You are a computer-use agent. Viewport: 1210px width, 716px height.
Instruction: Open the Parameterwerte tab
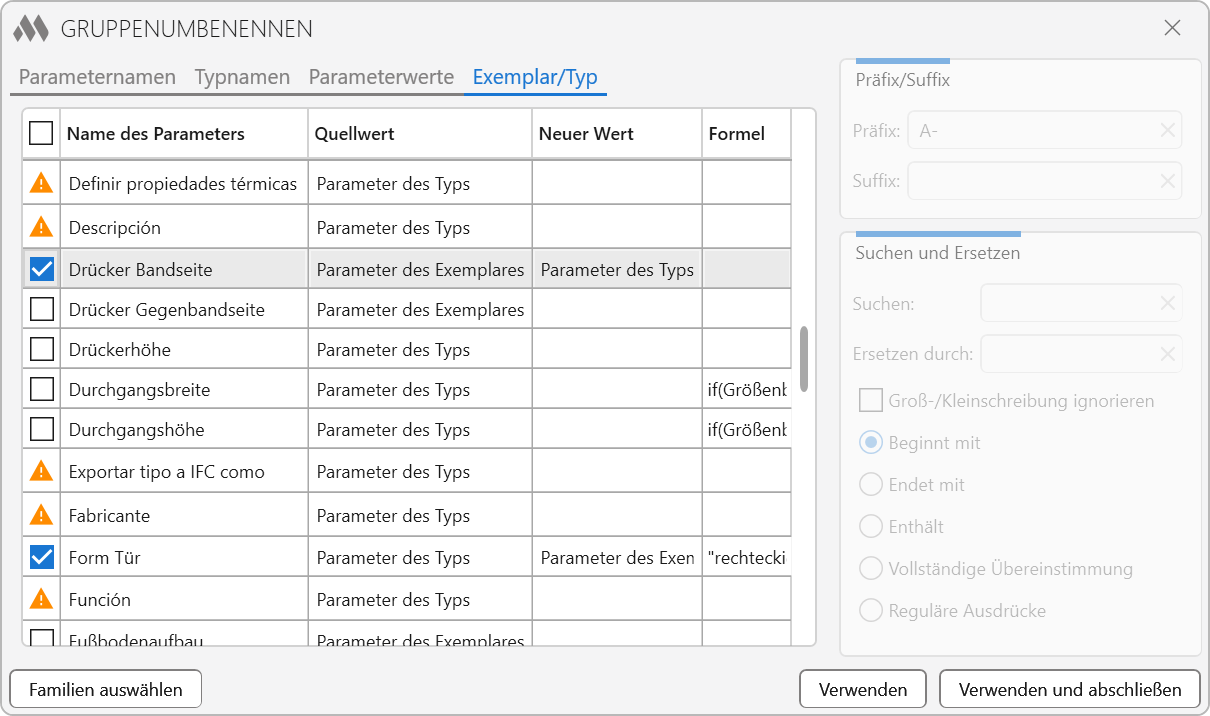[x=381, y=77]
